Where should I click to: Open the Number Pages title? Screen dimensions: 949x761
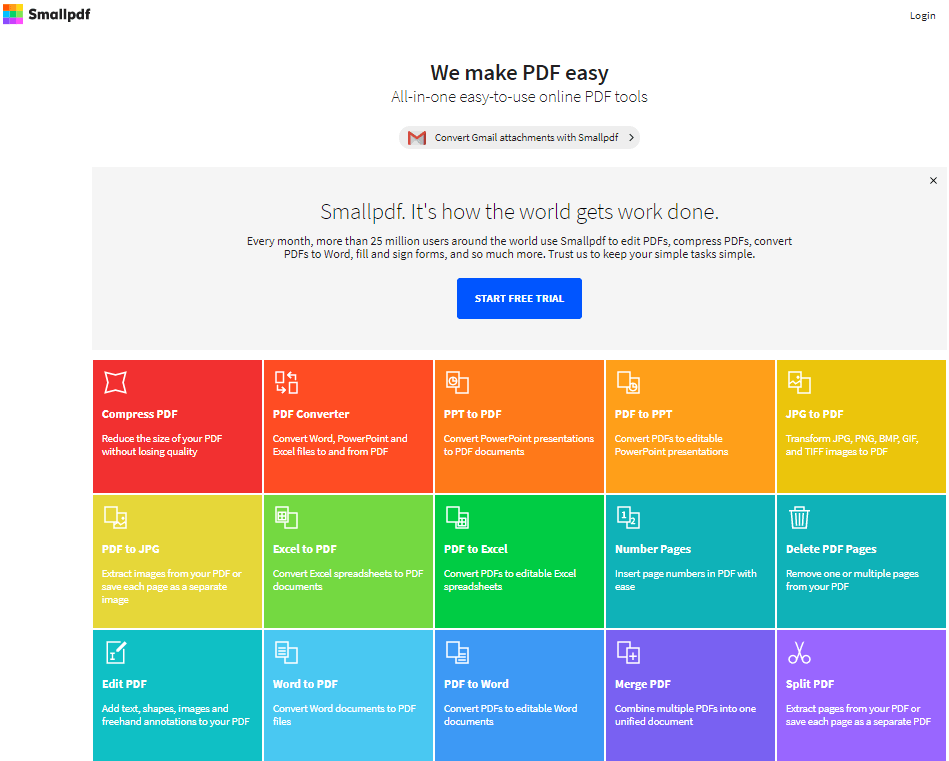click(653, 549)
